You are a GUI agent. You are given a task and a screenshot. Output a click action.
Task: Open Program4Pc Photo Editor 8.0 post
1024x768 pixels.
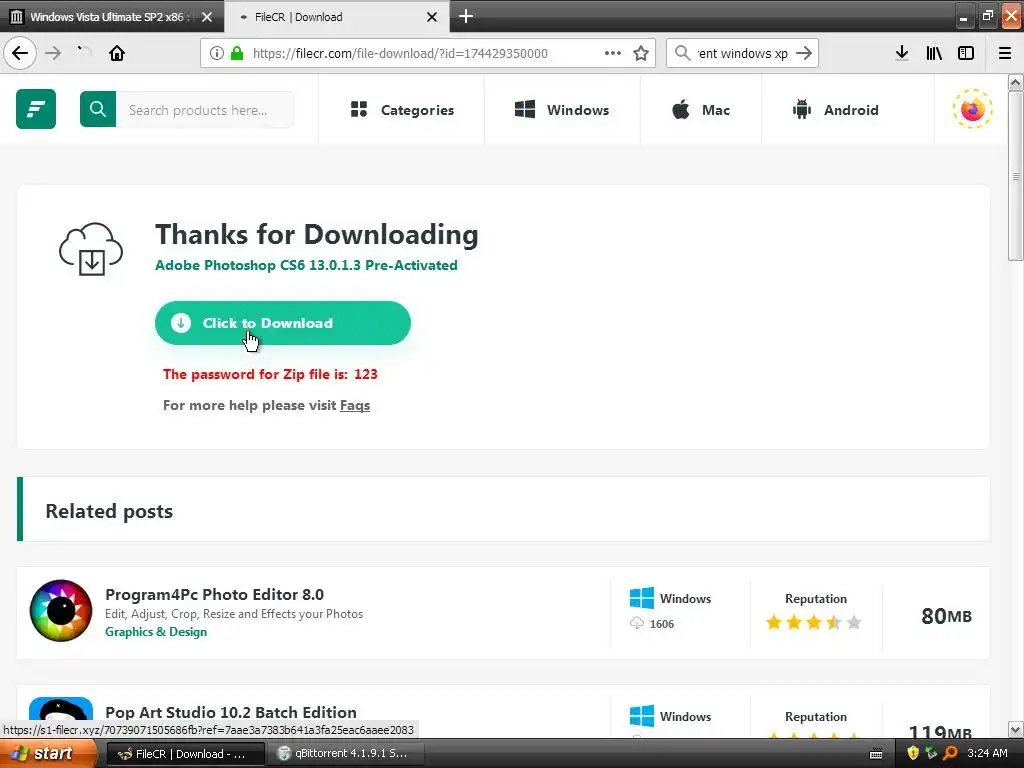pyautogui.click(x=214, y=594)
